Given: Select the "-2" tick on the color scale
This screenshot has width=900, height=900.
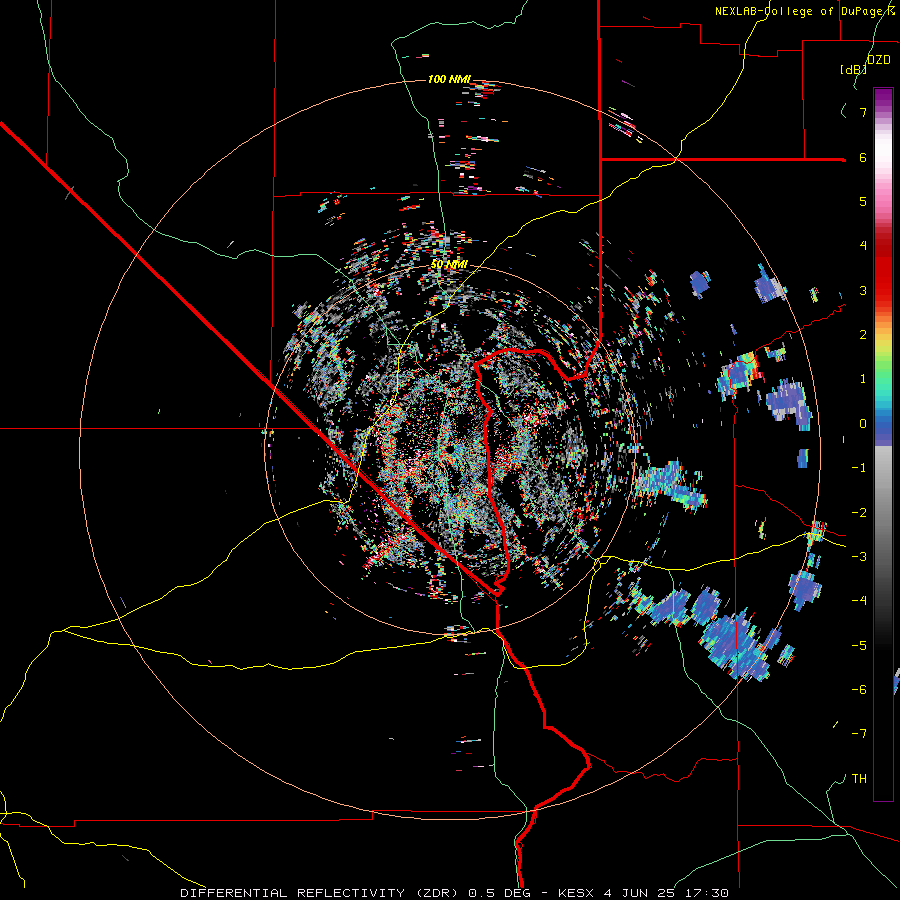Looking at the screenshot, I should [859, 513].
